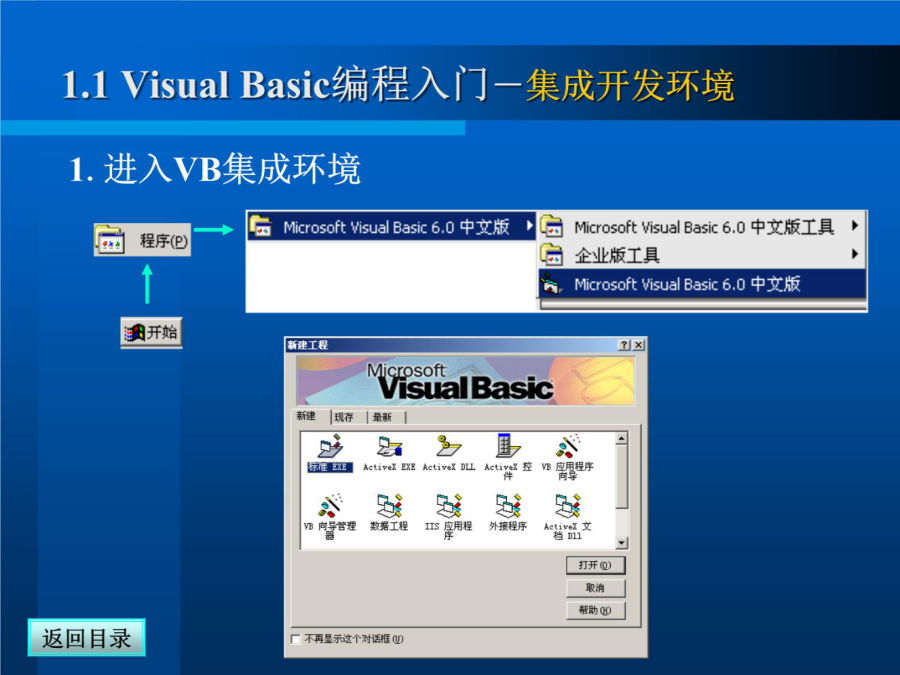This screenshot has height=675, width=900.
Task: Click the 帮助(H) button
Action: tap(595, 610)
